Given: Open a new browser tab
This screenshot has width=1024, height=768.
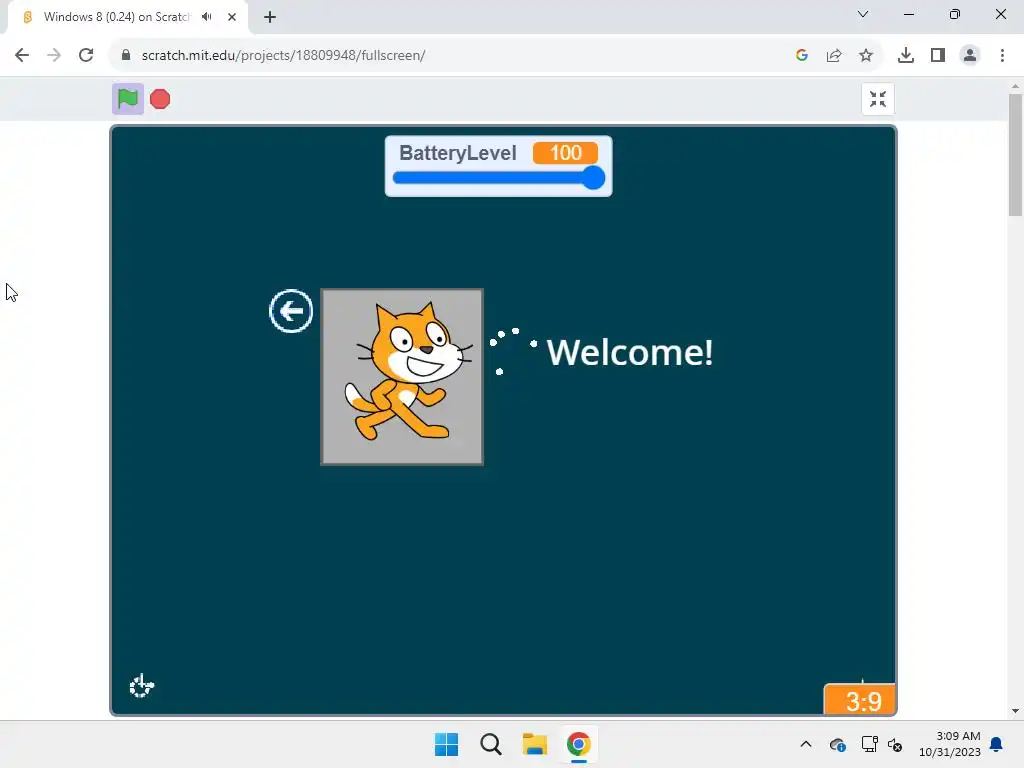Looking at the screenshot, I should click(x=270, y=17).
